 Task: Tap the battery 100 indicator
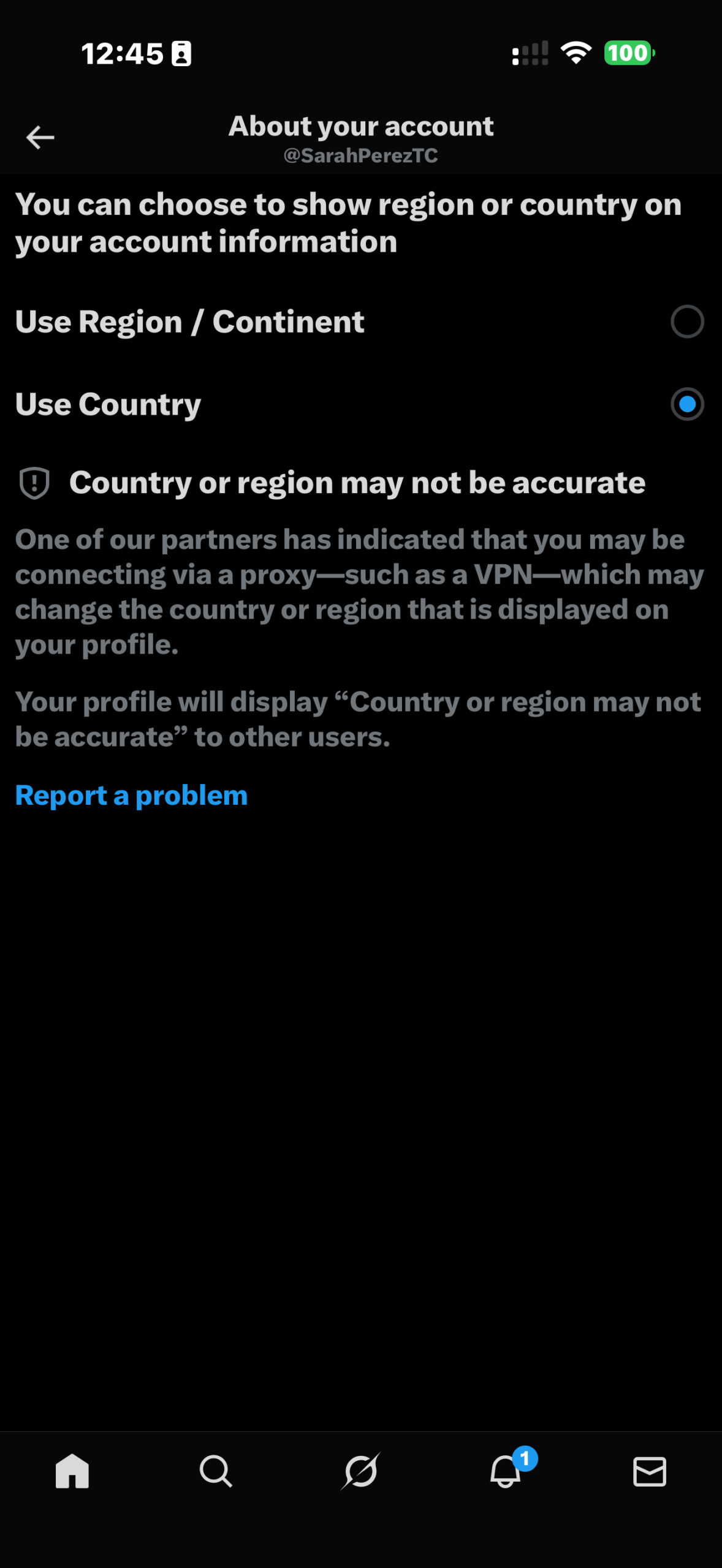coord(629,53)
